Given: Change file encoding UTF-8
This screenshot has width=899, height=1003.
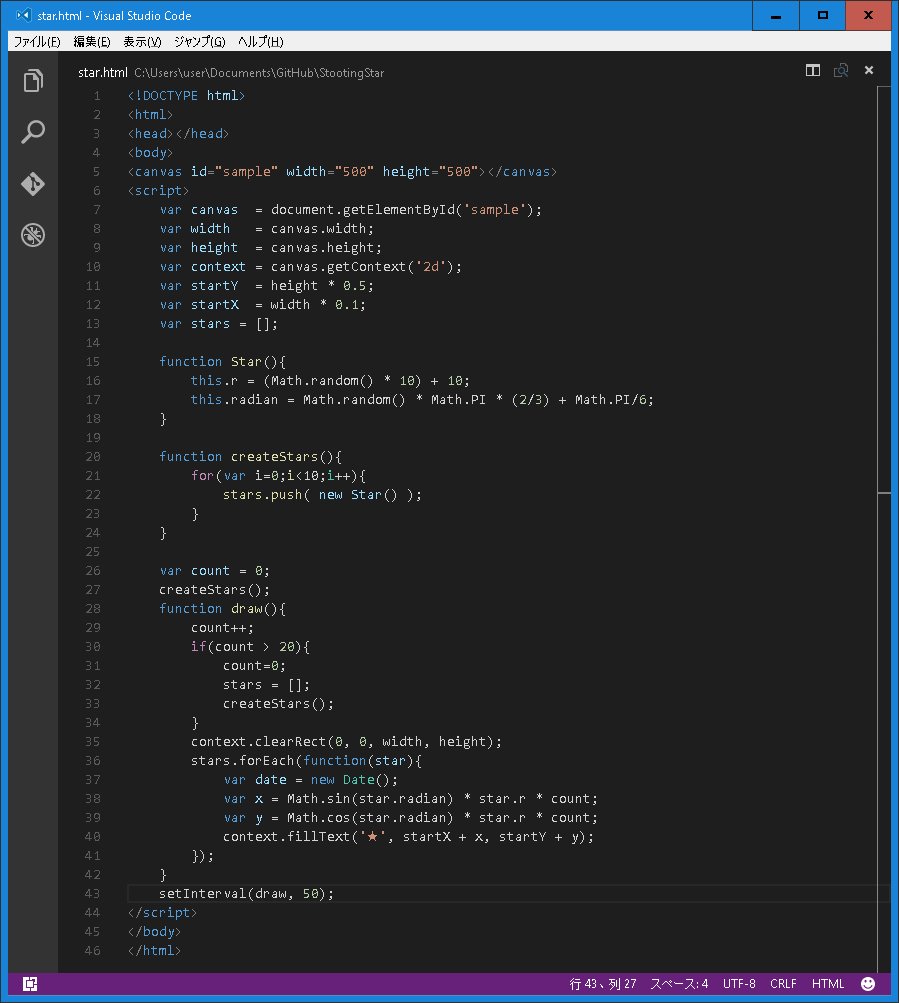Looking at the screenshot, I should (x=739, y=984).
